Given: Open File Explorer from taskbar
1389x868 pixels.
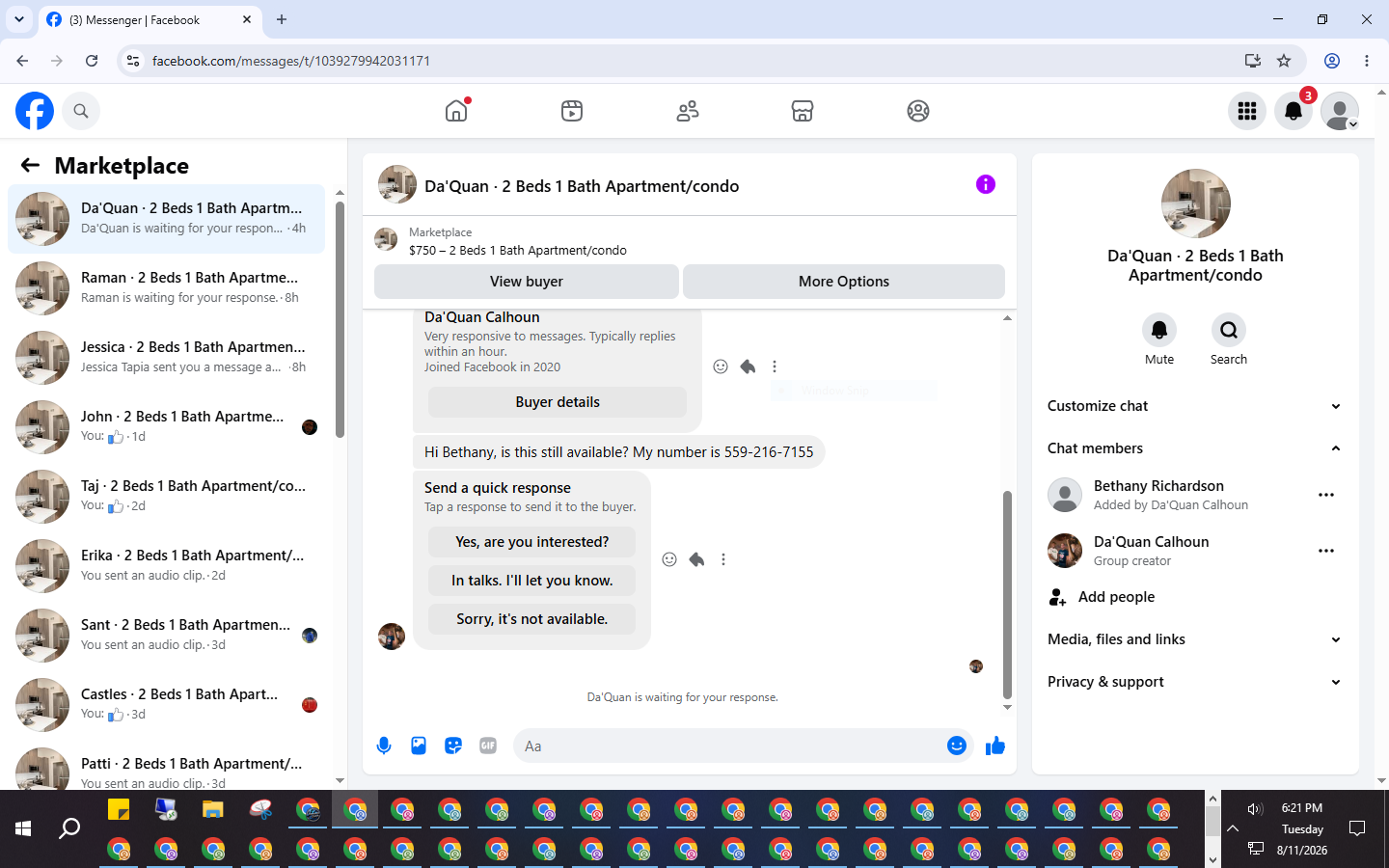Looking at the screenshot, I should 213,809.
